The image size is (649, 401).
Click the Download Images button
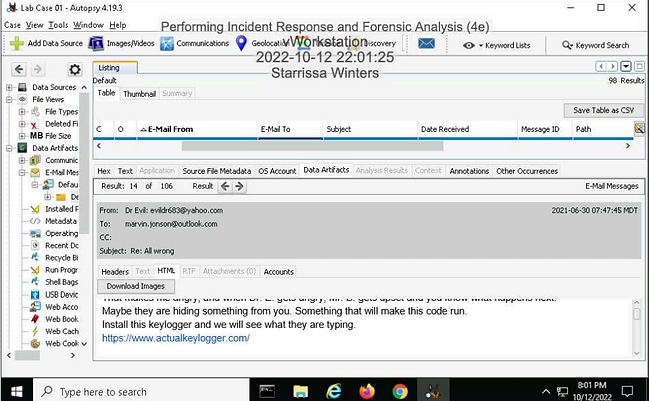[x=136, y=286]
